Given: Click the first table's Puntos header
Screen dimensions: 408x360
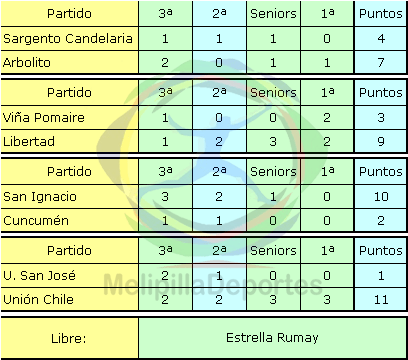Looking at the screenshot, I should coord(381,13).
